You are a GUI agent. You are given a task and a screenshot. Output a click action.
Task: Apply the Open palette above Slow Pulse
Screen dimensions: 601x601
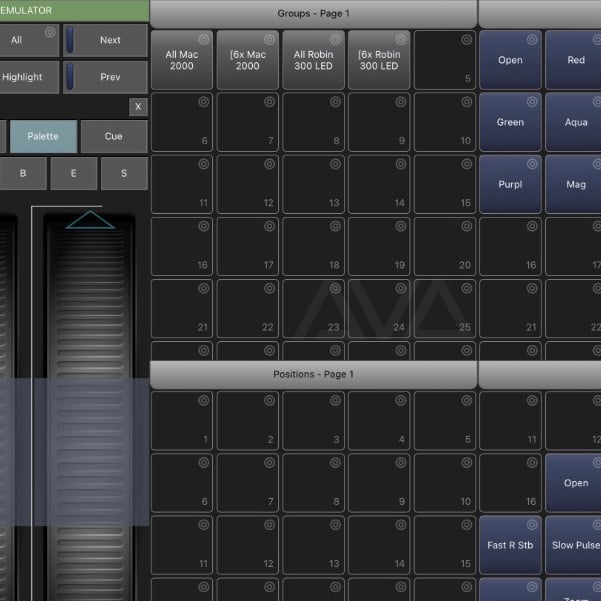(x=574, y=483)
